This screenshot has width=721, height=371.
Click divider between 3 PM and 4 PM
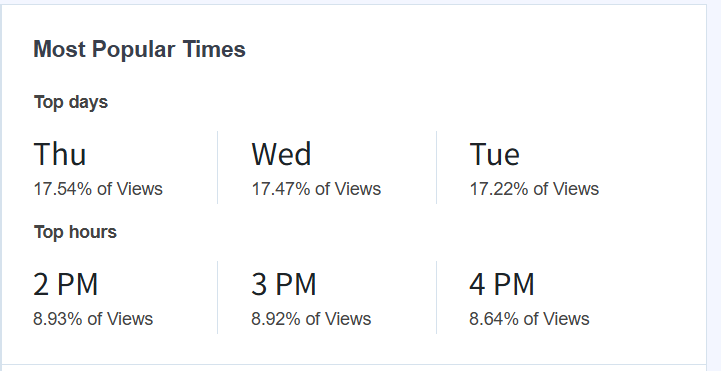pyautogui.click(x=436, y=297)
